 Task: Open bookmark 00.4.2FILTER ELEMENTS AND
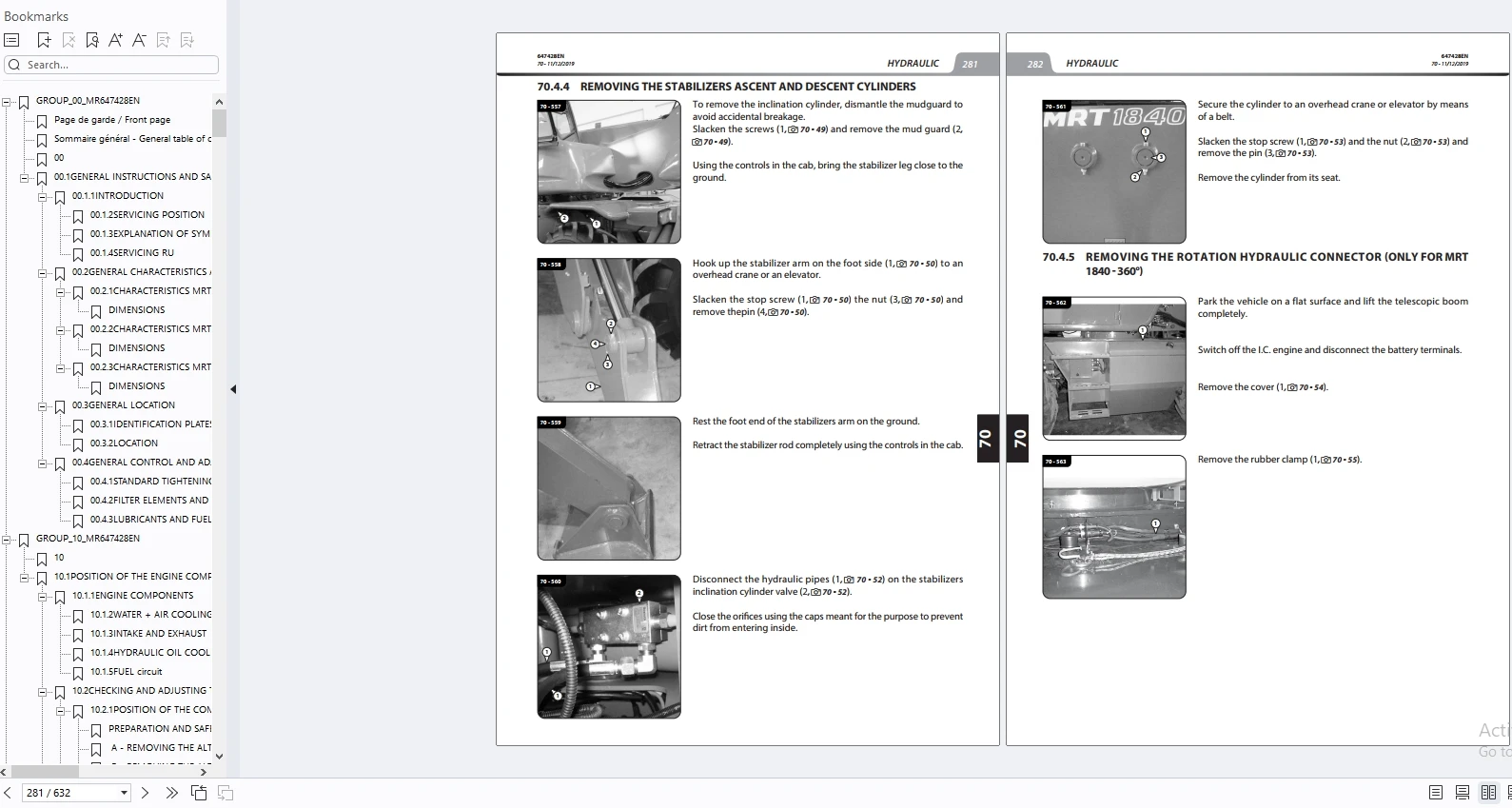click(x=149, y=501)
